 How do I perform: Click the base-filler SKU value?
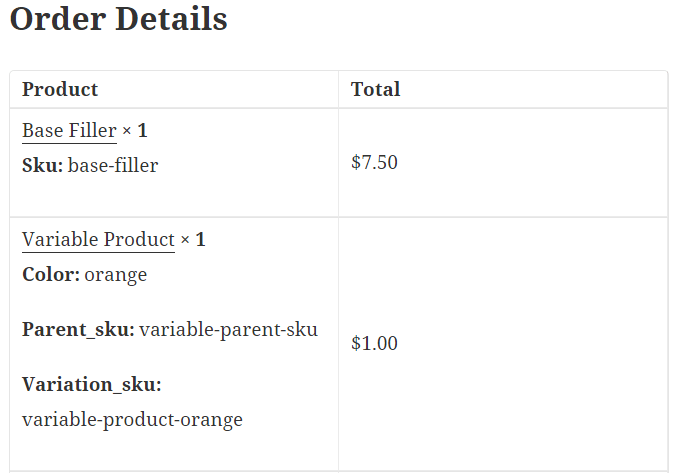[113, 165]
